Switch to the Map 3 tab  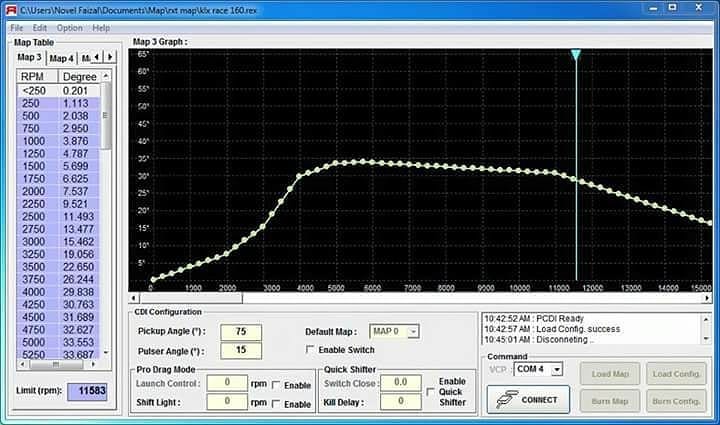click(x=29, y=57)
